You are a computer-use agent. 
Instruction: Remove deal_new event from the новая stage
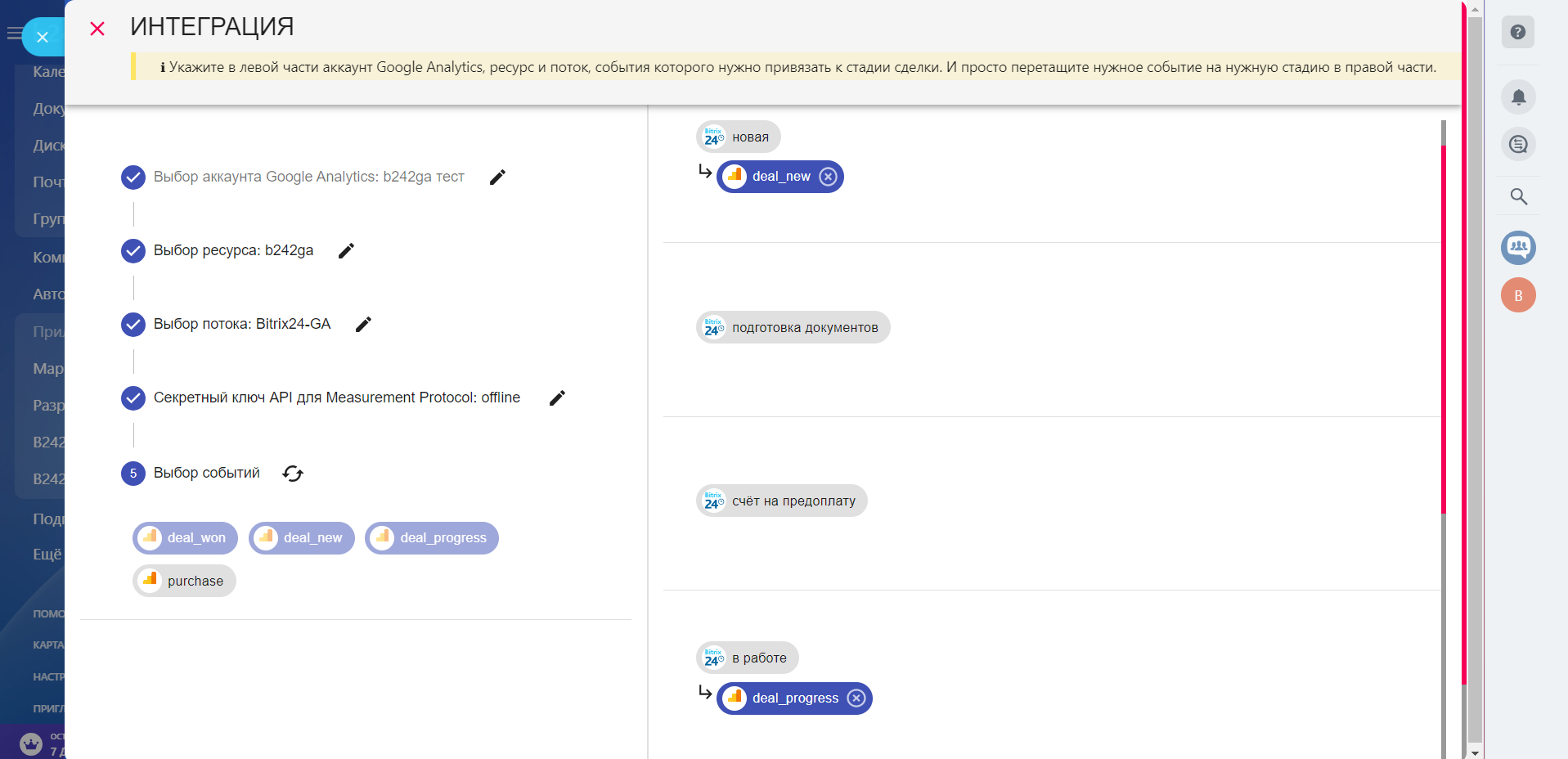point(829,177)
